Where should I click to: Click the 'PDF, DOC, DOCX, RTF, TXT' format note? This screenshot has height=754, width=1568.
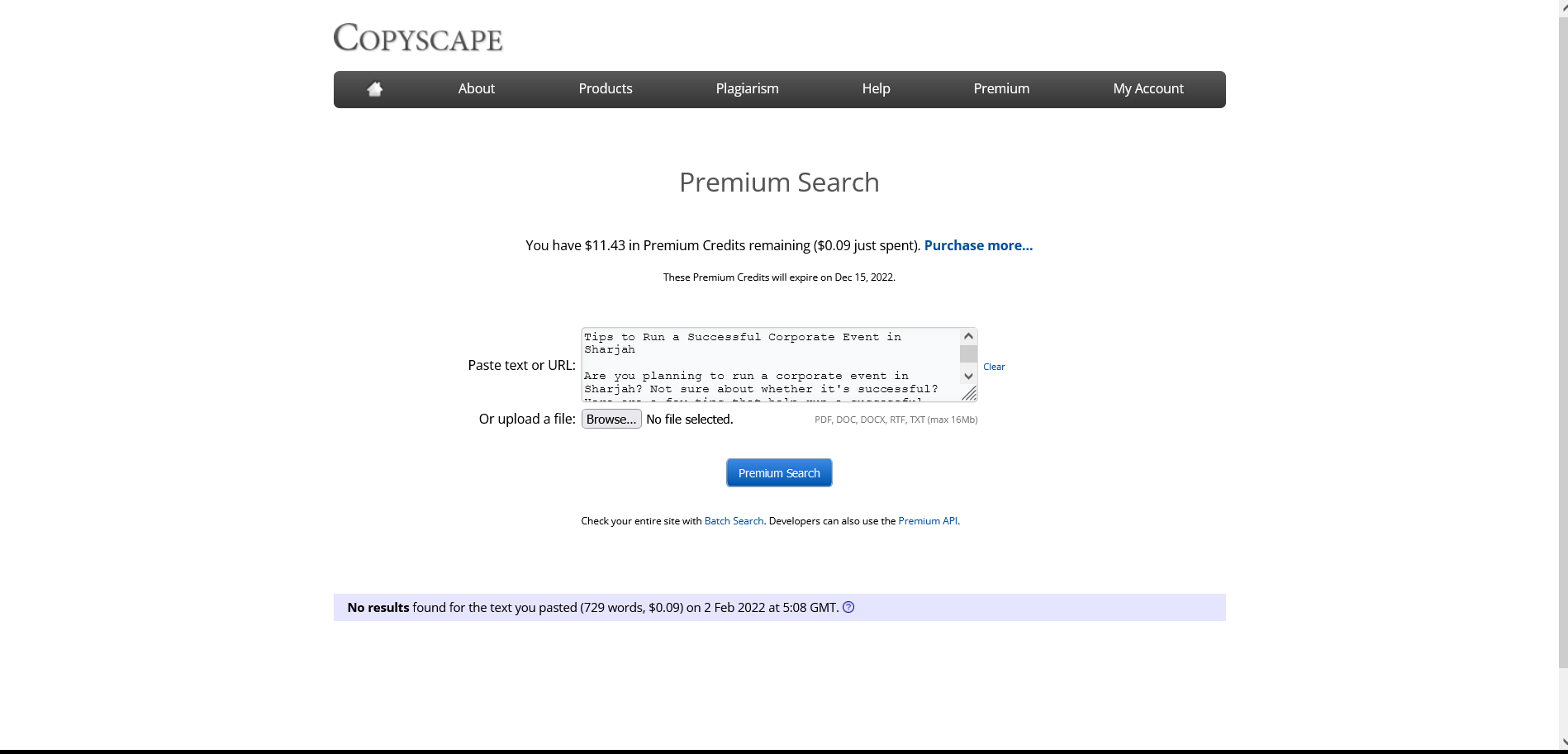896,420
